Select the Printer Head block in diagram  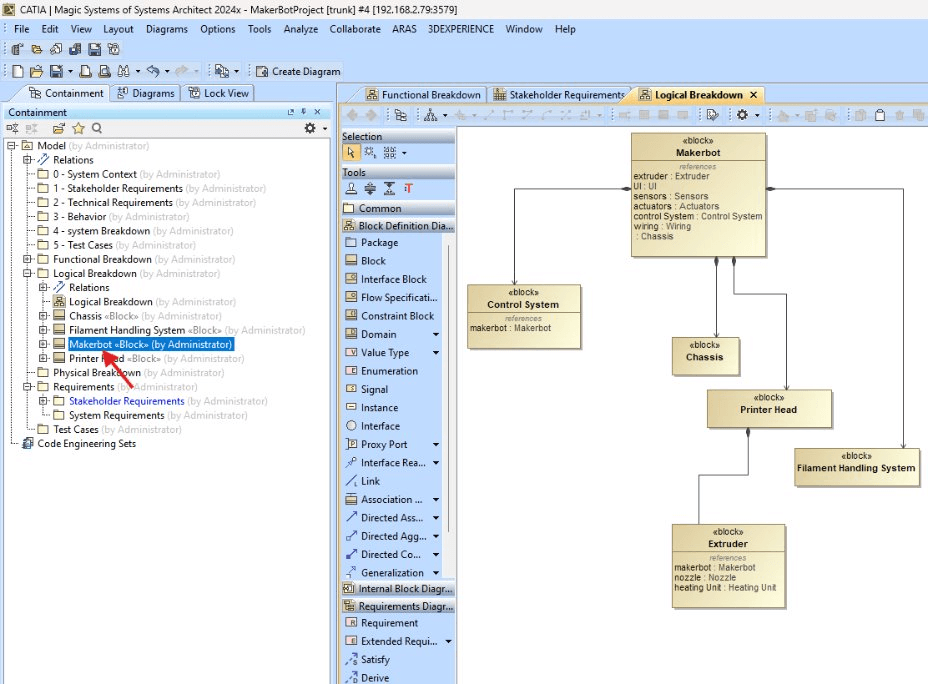click(769, 409)
